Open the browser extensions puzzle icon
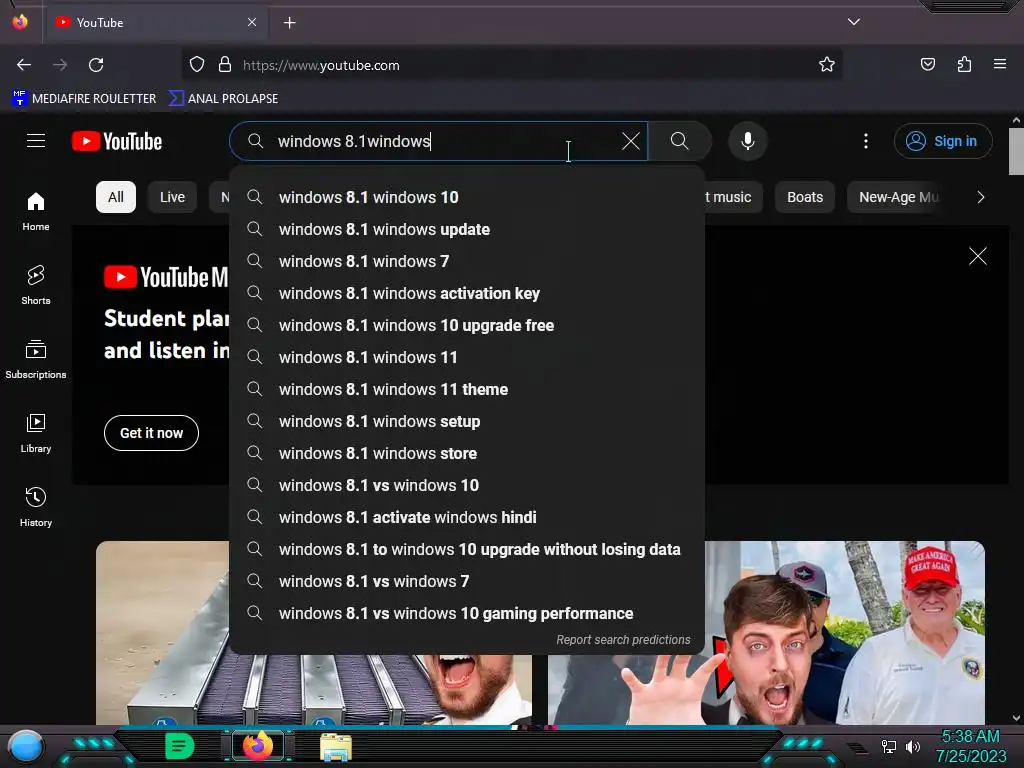Screen dimensions: 1024x768 (x=964, y=65)
